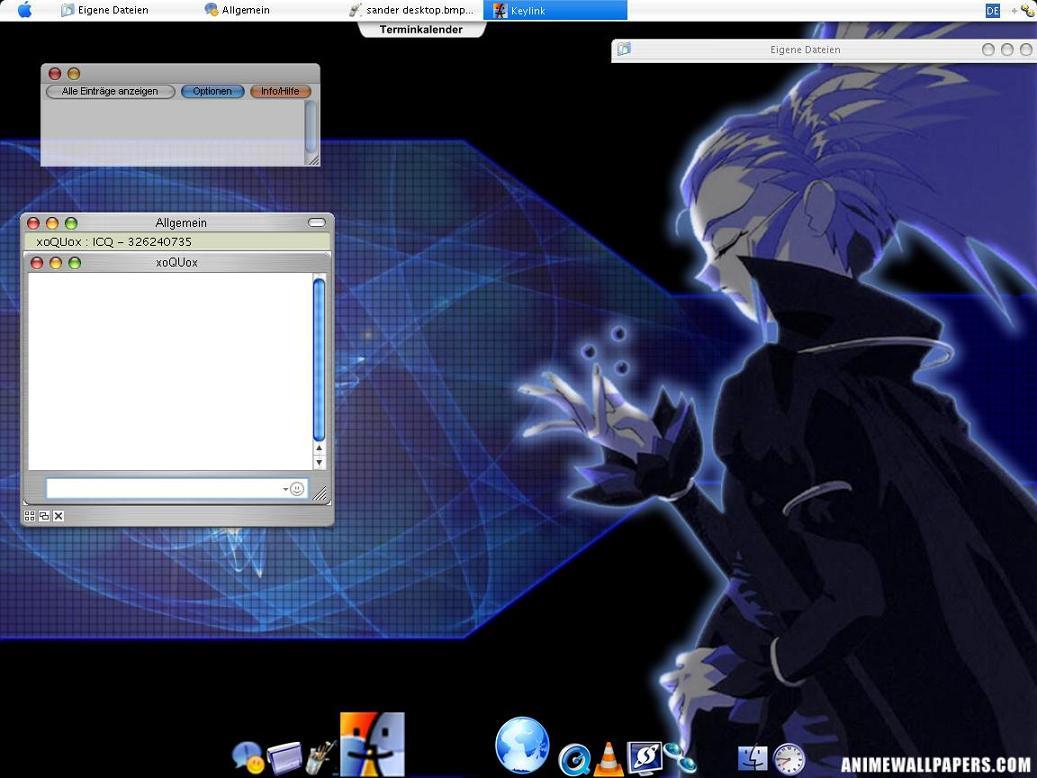
Task: Open the clock icon in the dock
Action: (789, 759)
